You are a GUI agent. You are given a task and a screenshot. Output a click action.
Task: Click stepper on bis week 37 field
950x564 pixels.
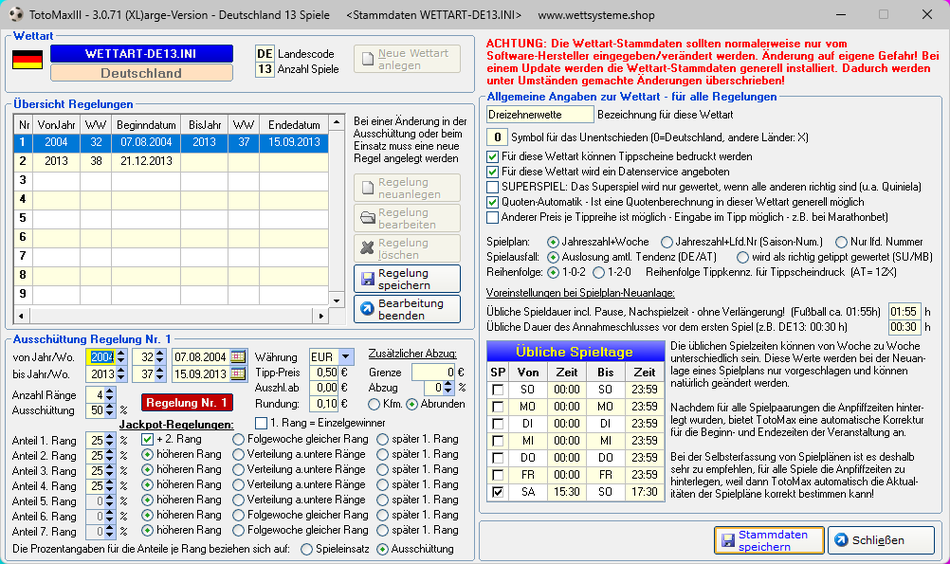click(x=160, y=374)
